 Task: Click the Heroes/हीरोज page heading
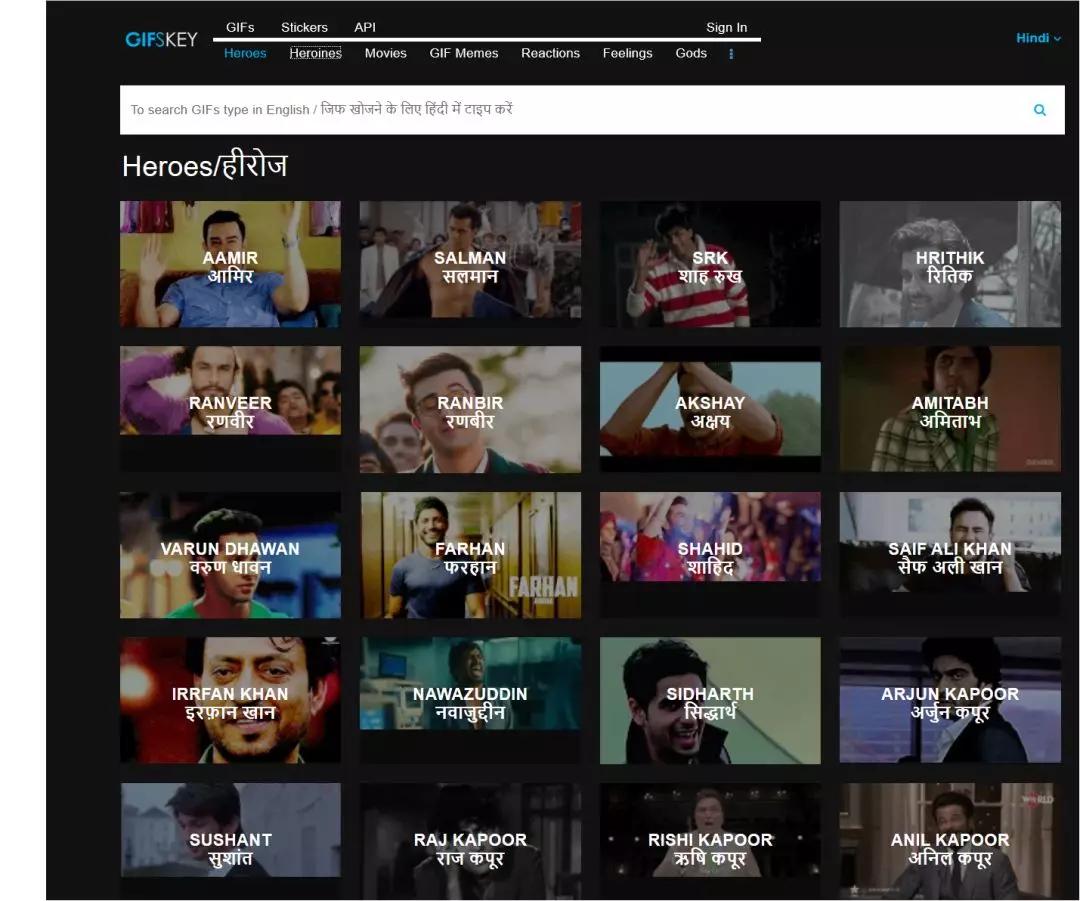[205, 166]
